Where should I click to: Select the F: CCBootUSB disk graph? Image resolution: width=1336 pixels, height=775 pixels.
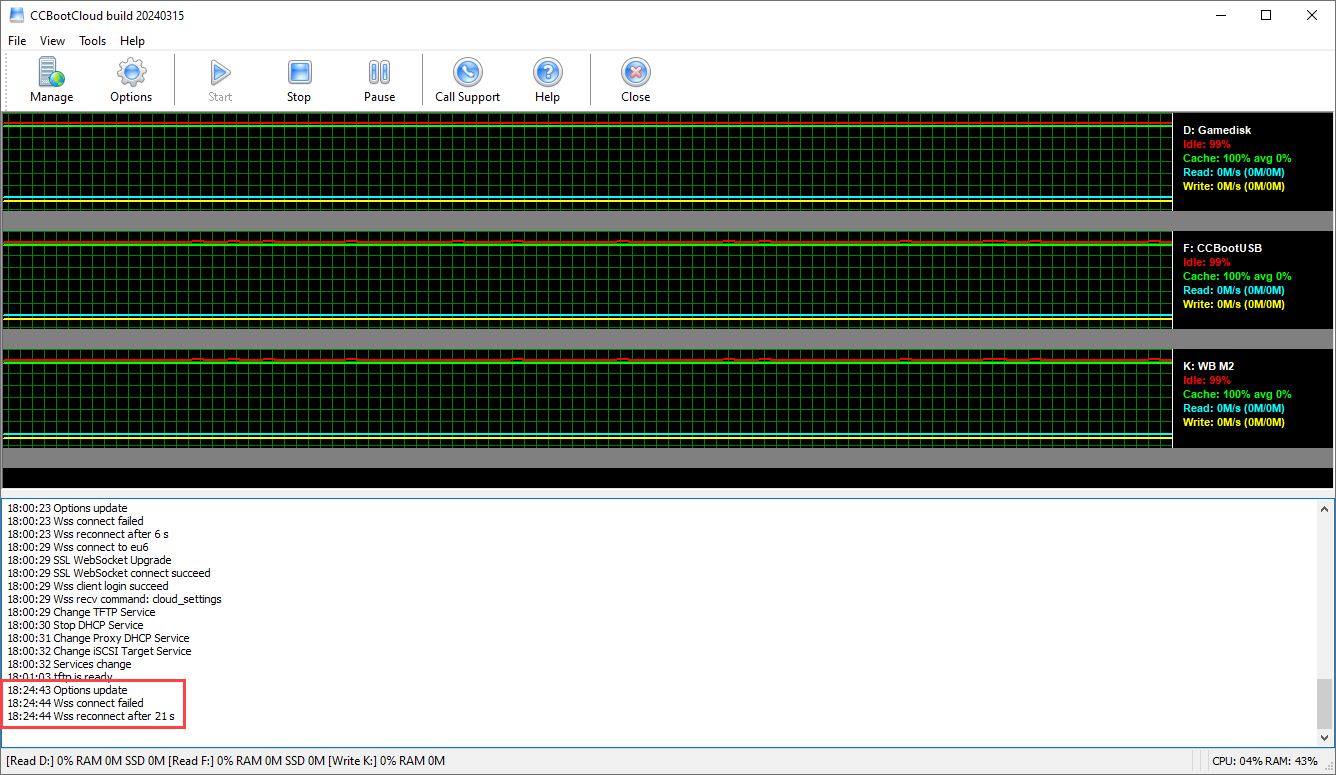click(587, 279)
